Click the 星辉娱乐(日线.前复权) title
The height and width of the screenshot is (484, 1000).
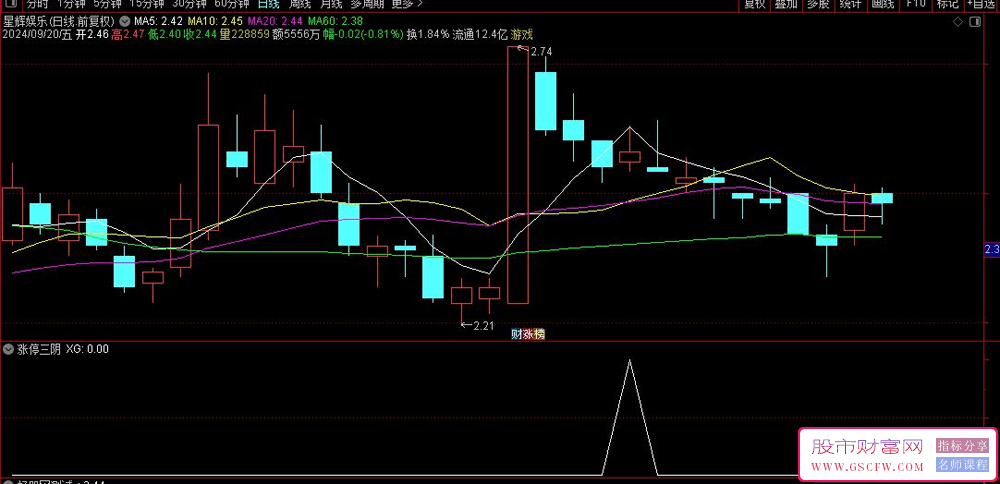click(59, 20)
